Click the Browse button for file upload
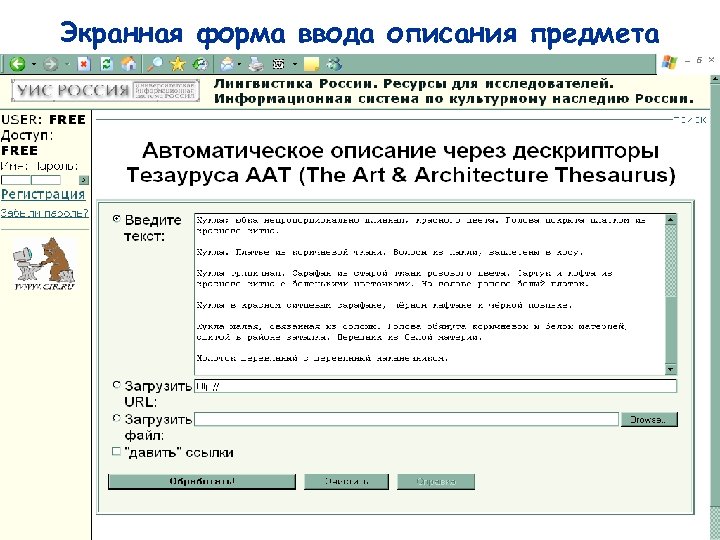The height and width of the screenshot is (540, 720). 649,420
